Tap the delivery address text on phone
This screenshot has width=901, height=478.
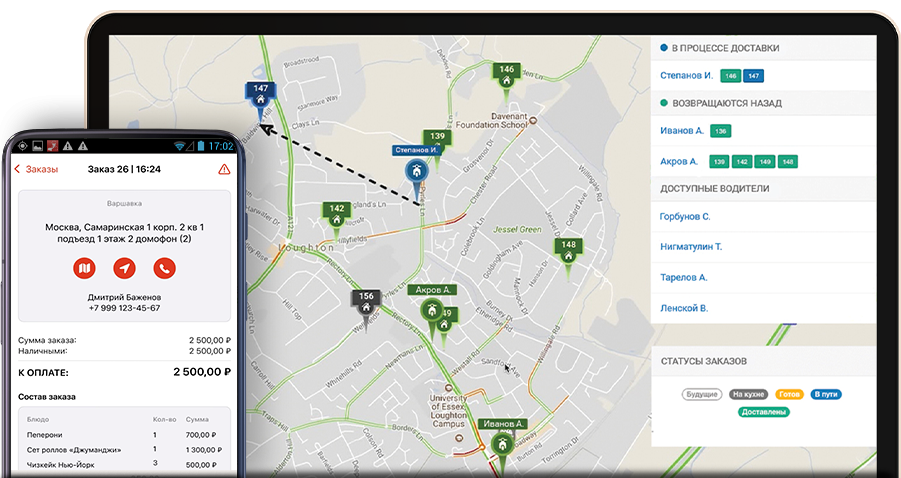click(124, 233)
